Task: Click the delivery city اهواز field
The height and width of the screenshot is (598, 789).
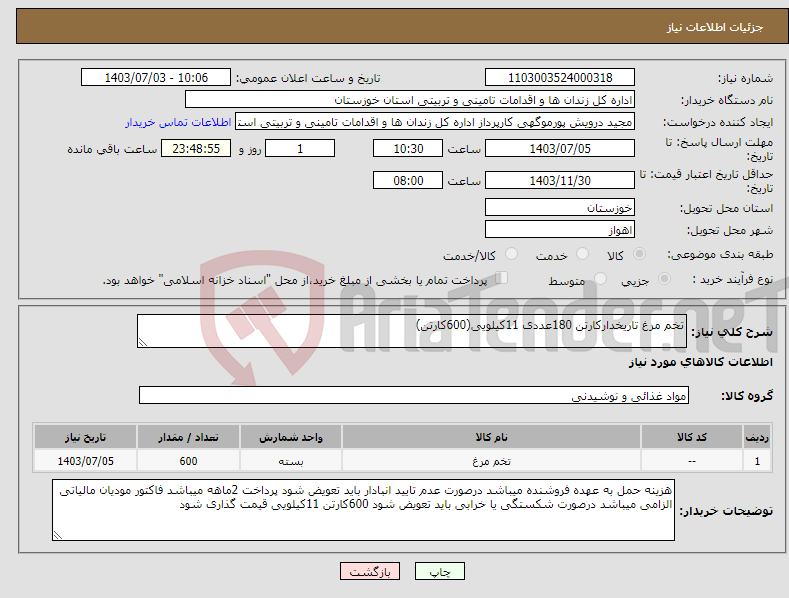Action: [560, 230]
